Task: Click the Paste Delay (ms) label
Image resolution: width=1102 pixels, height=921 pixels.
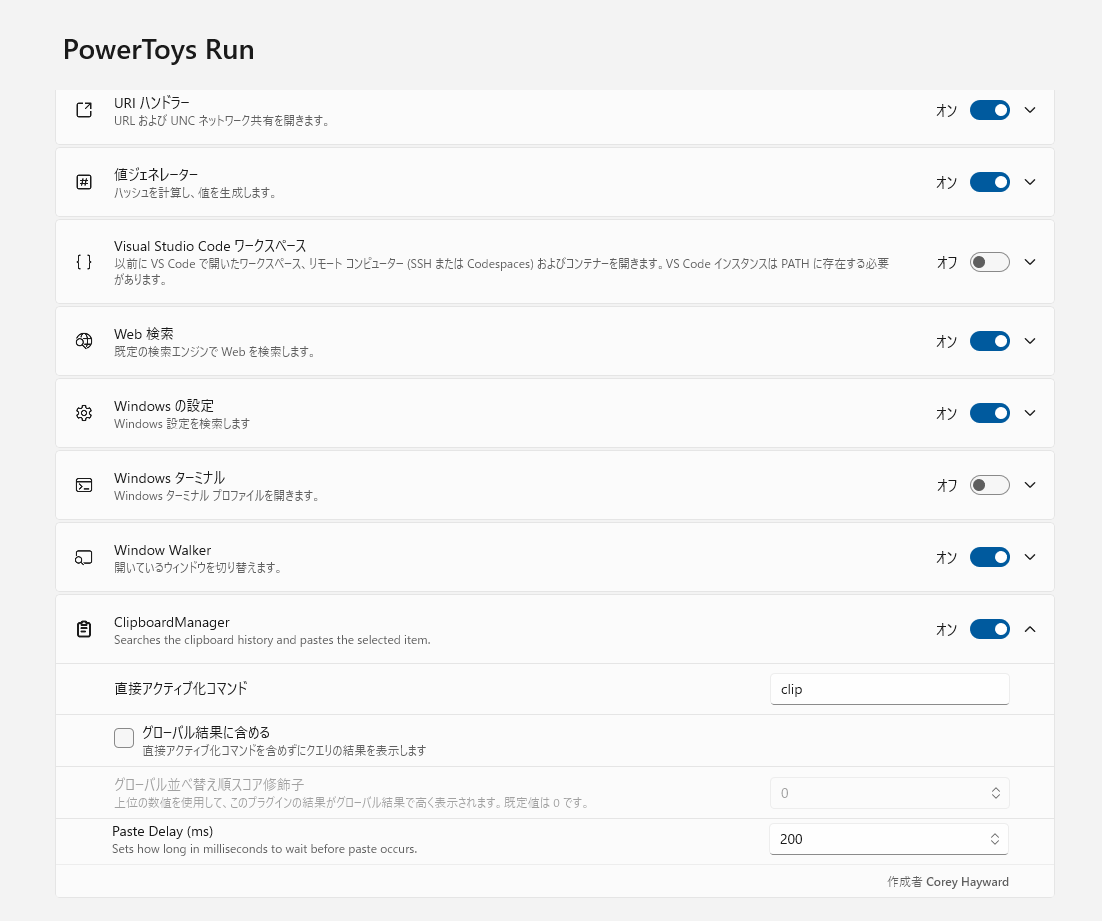Action: [x=162, y=831]
